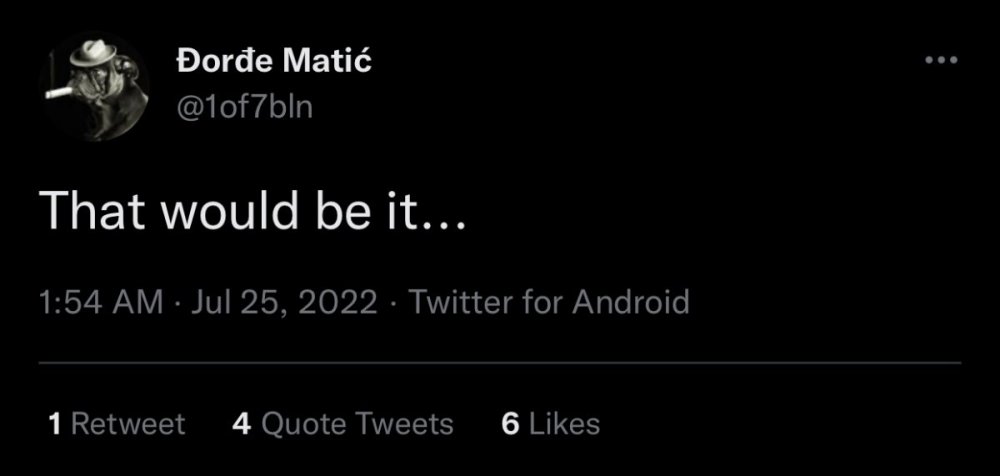Open the Twitter for Android source link
The height and width of the screenshot is (476, 1000).
(550, 302)
